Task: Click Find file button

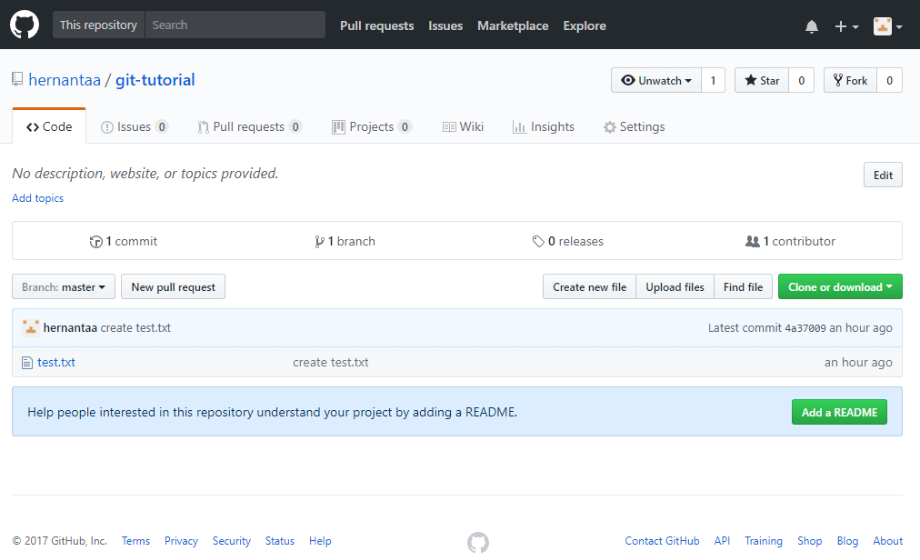Action: click(x=743, y=287)
